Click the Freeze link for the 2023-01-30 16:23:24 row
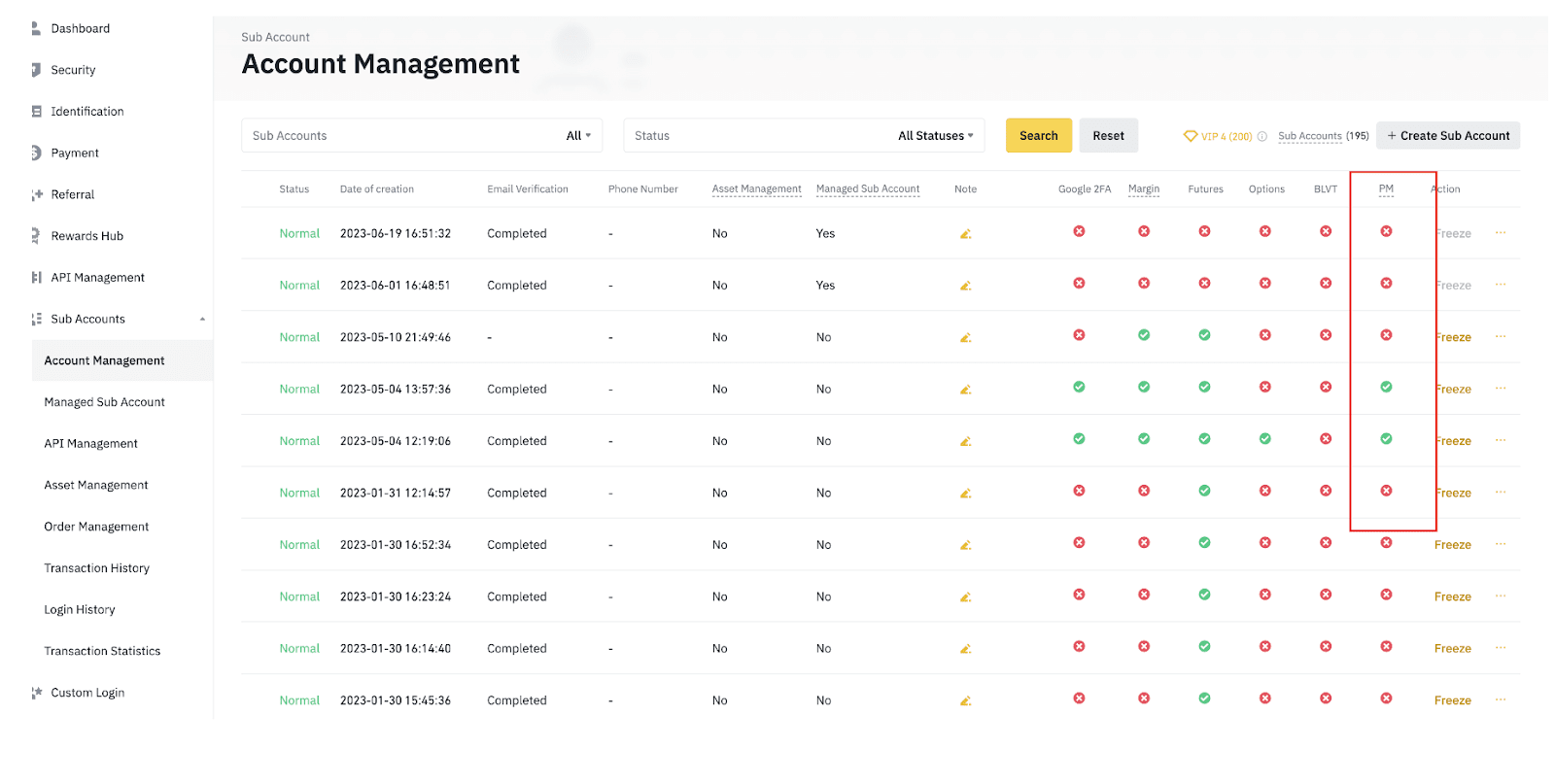Viewport: 1555px width, 784px height. click(1452, 597)
